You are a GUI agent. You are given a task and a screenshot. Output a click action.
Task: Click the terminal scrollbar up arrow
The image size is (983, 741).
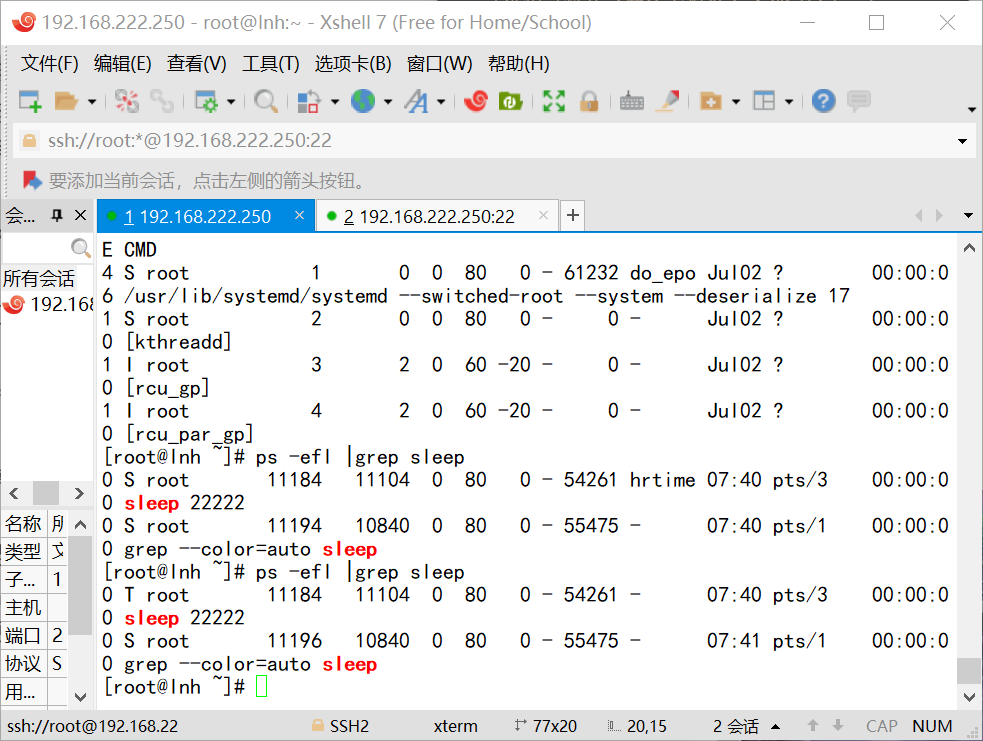tap(969, 248)
